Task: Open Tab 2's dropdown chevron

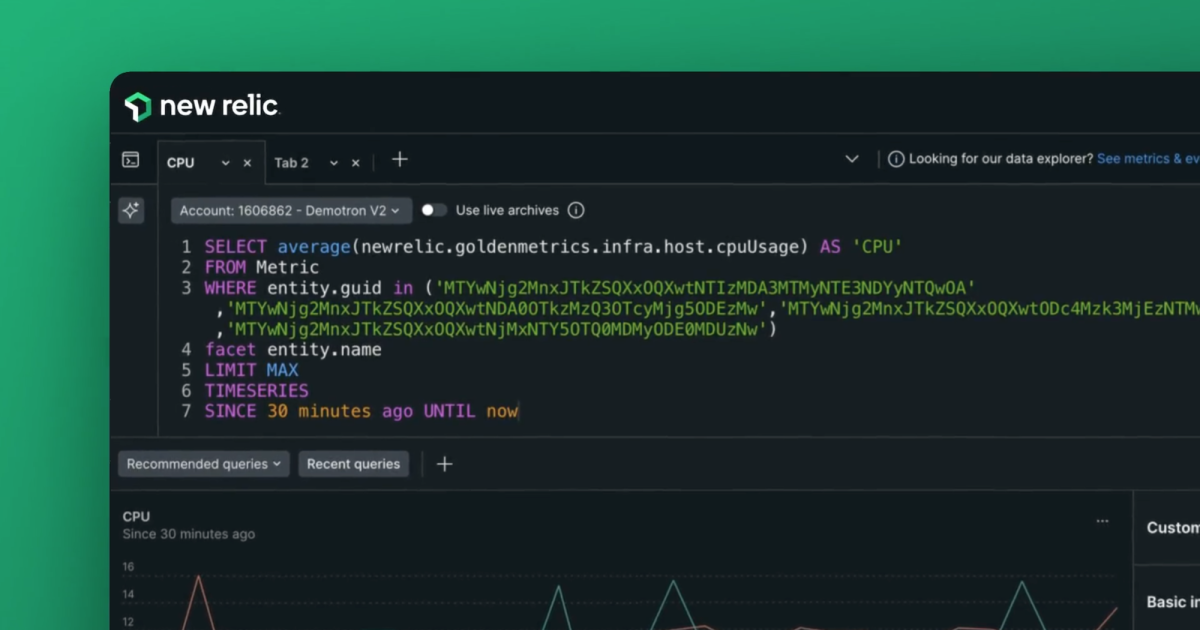Action: pos(335,161)
